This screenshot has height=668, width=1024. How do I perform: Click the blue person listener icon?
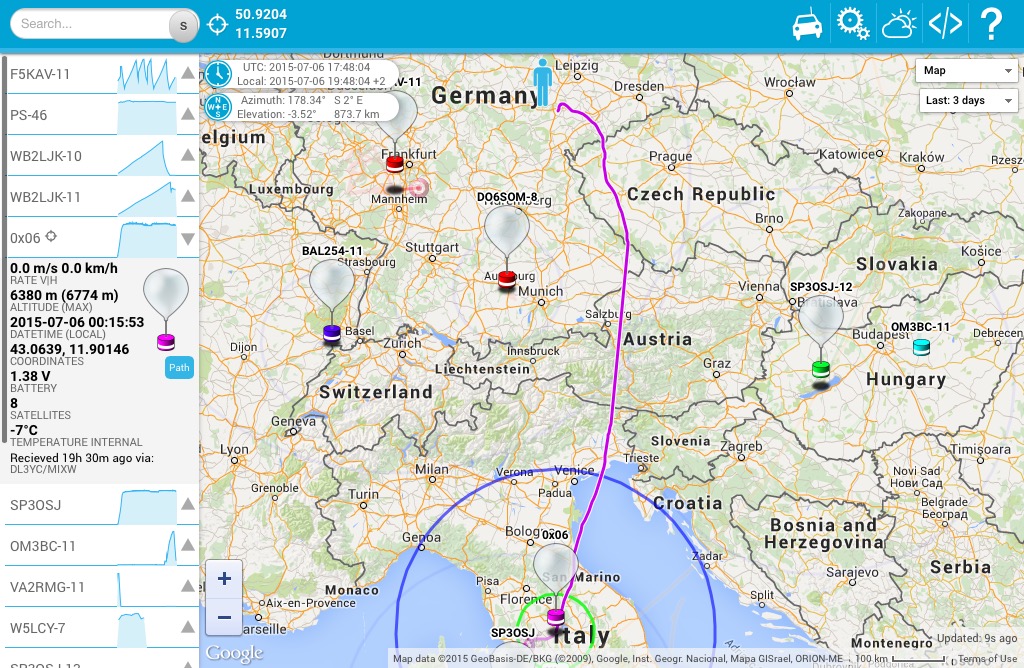543,82
